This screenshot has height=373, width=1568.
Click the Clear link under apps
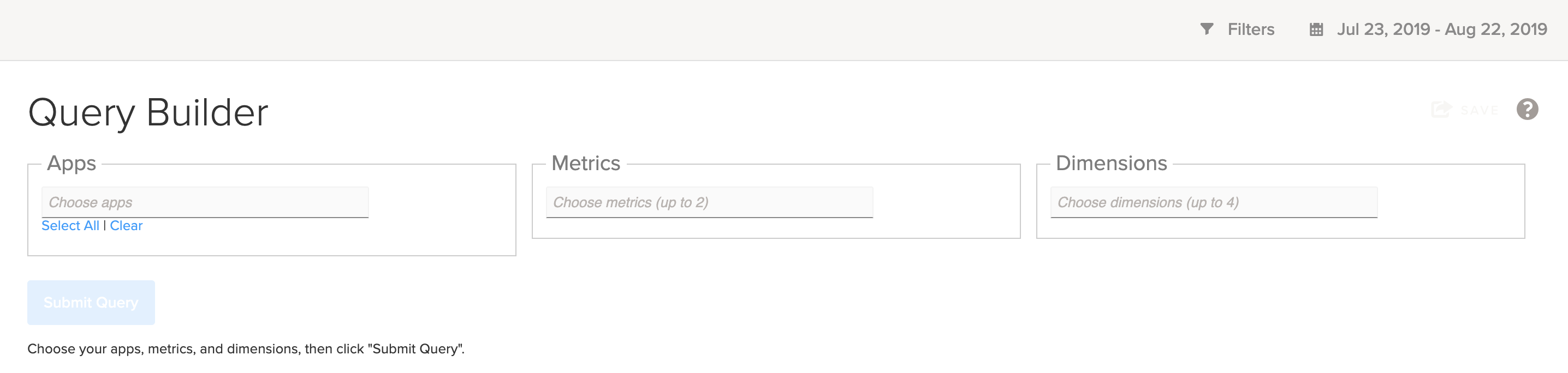(126, 226)
